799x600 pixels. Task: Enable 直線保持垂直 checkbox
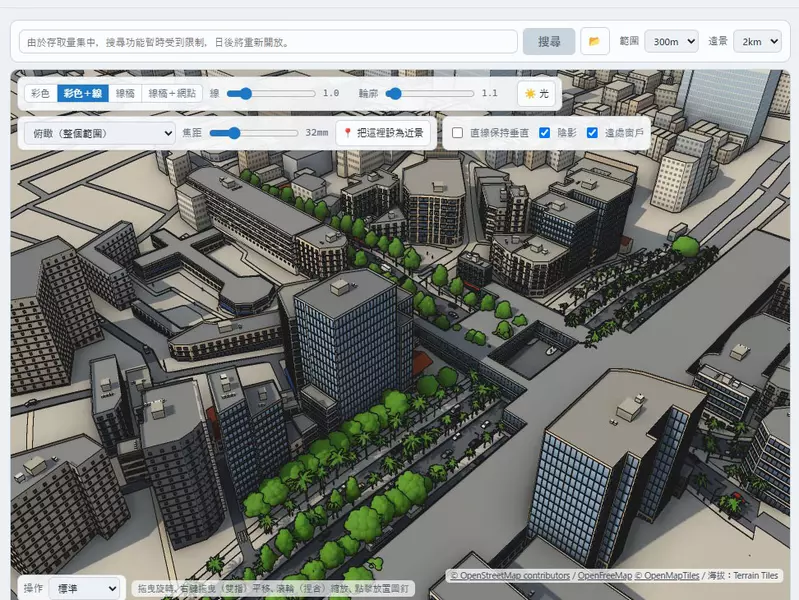coord(458,133)
